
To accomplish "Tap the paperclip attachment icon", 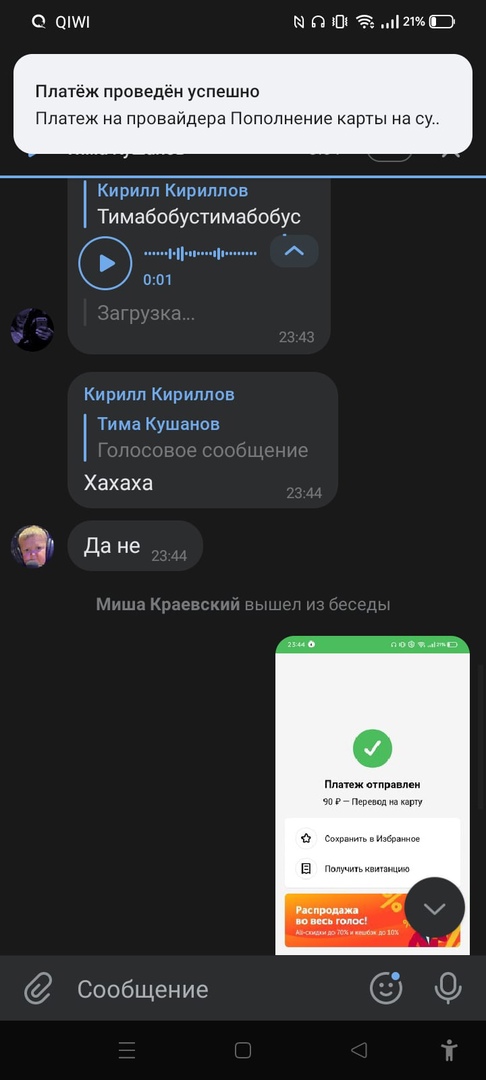I will pos(39,990).
